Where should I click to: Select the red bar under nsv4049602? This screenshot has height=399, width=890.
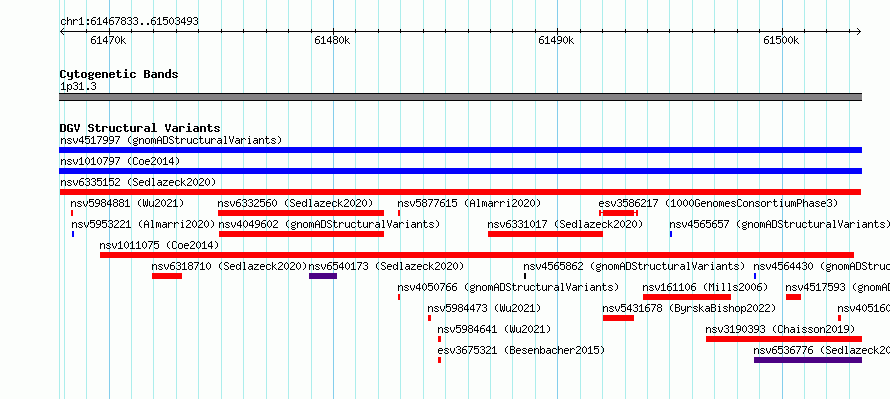(301, 234)
